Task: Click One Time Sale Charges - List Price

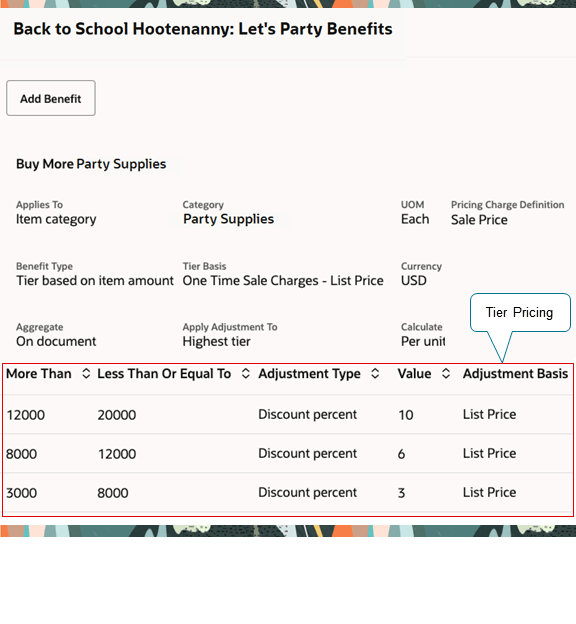Action: point(283,281)
